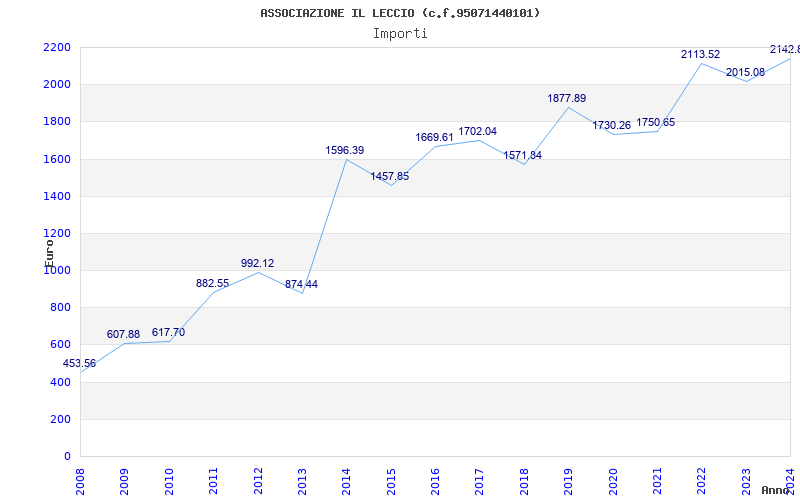Viewport: 800px width, 500px height.
Task: Click the 1669.61 data label
Action: tap(434, 137)
